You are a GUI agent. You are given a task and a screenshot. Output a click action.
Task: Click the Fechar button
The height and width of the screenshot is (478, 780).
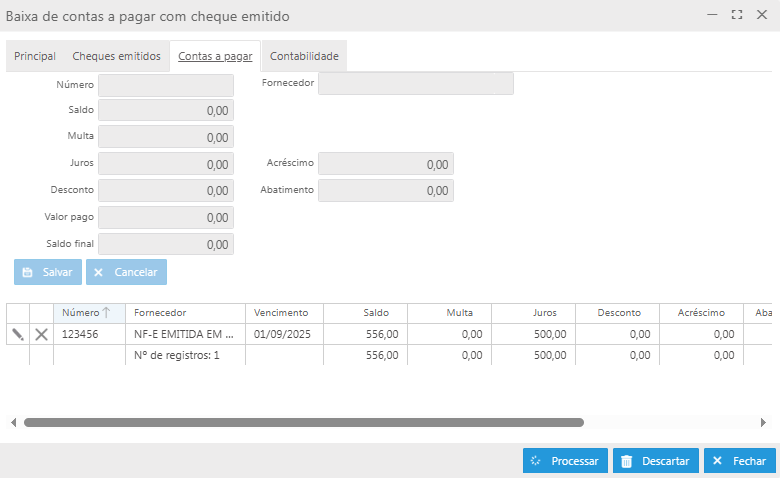[740, 461]
